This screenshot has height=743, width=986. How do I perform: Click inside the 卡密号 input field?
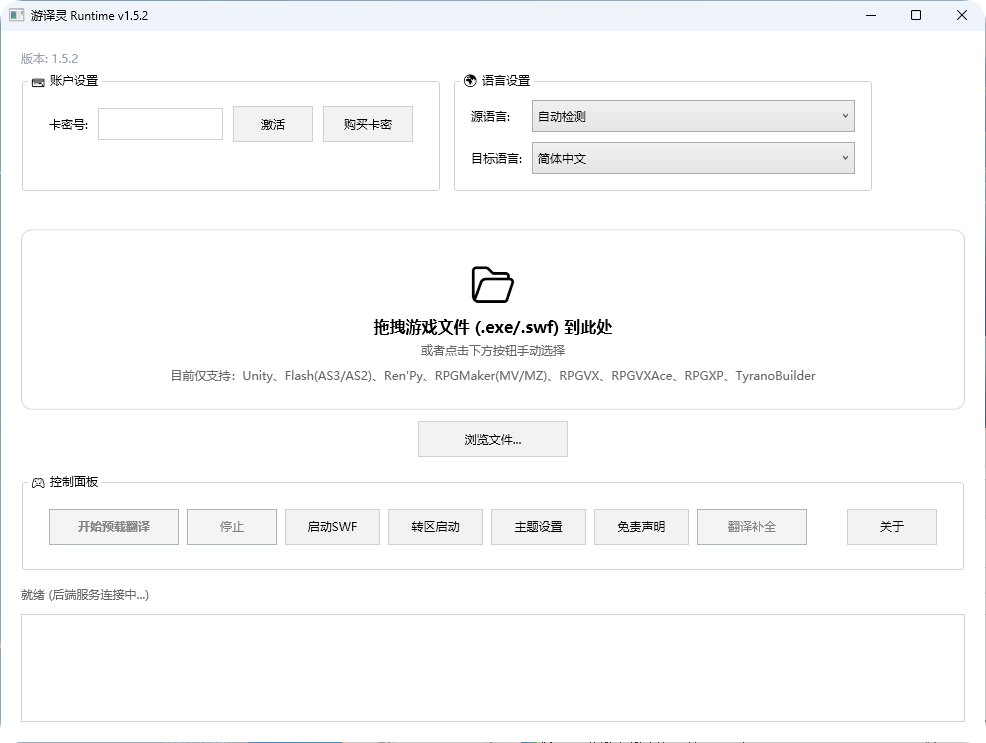point(160,123)
